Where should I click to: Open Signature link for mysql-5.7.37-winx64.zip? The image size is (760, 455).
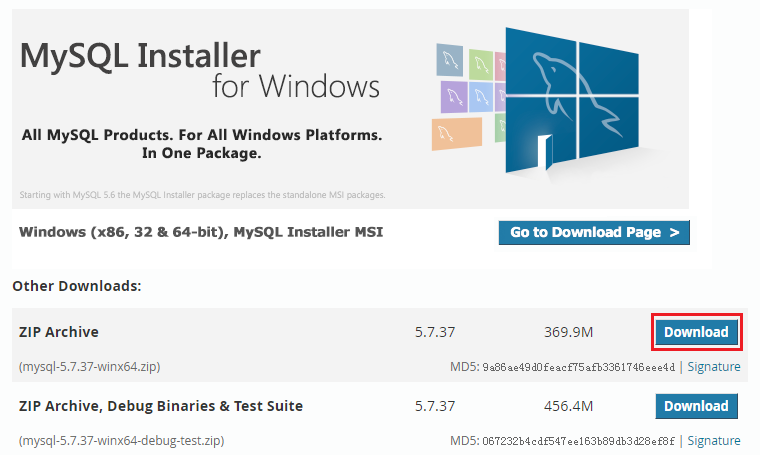[713, 367]
